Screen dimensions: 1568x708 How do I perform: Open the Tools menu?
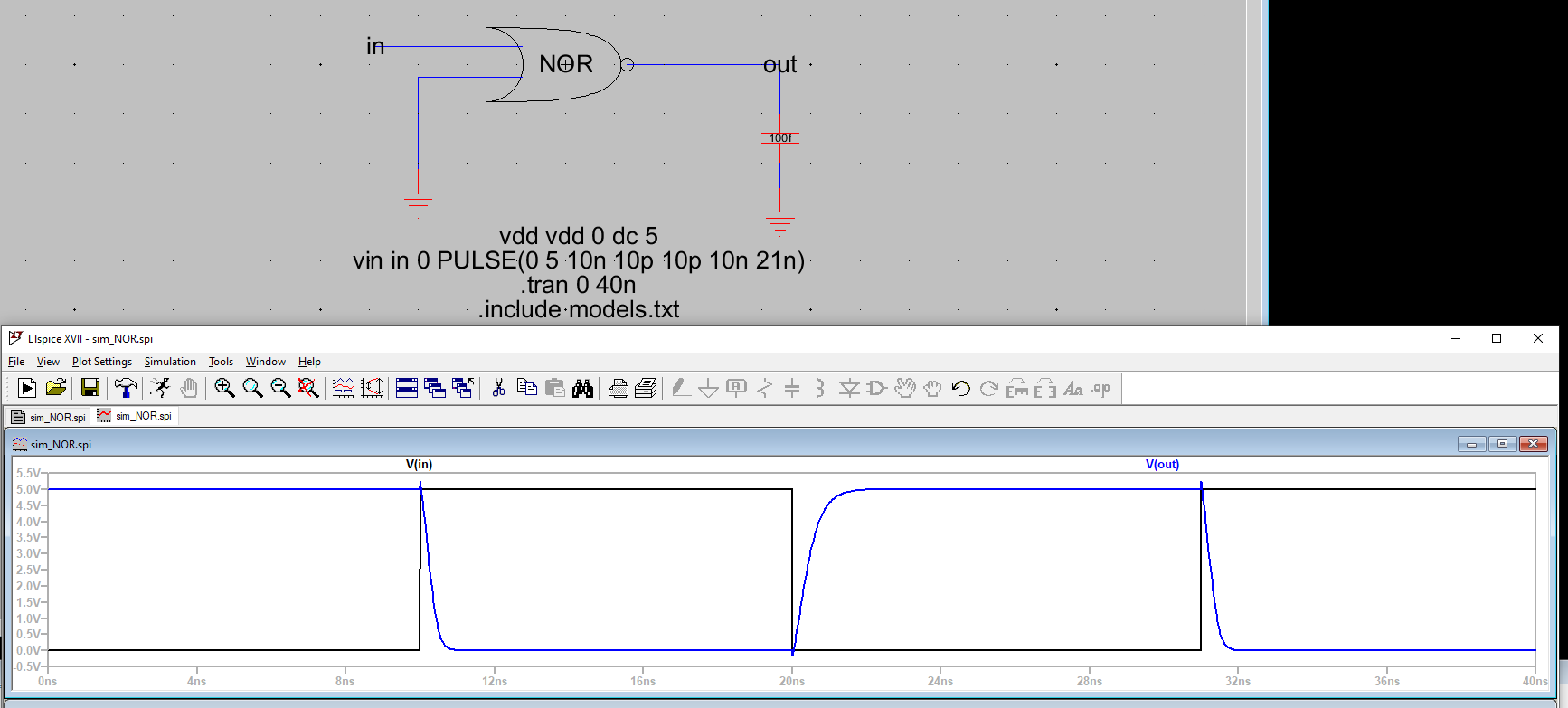[x=221, y=361]
